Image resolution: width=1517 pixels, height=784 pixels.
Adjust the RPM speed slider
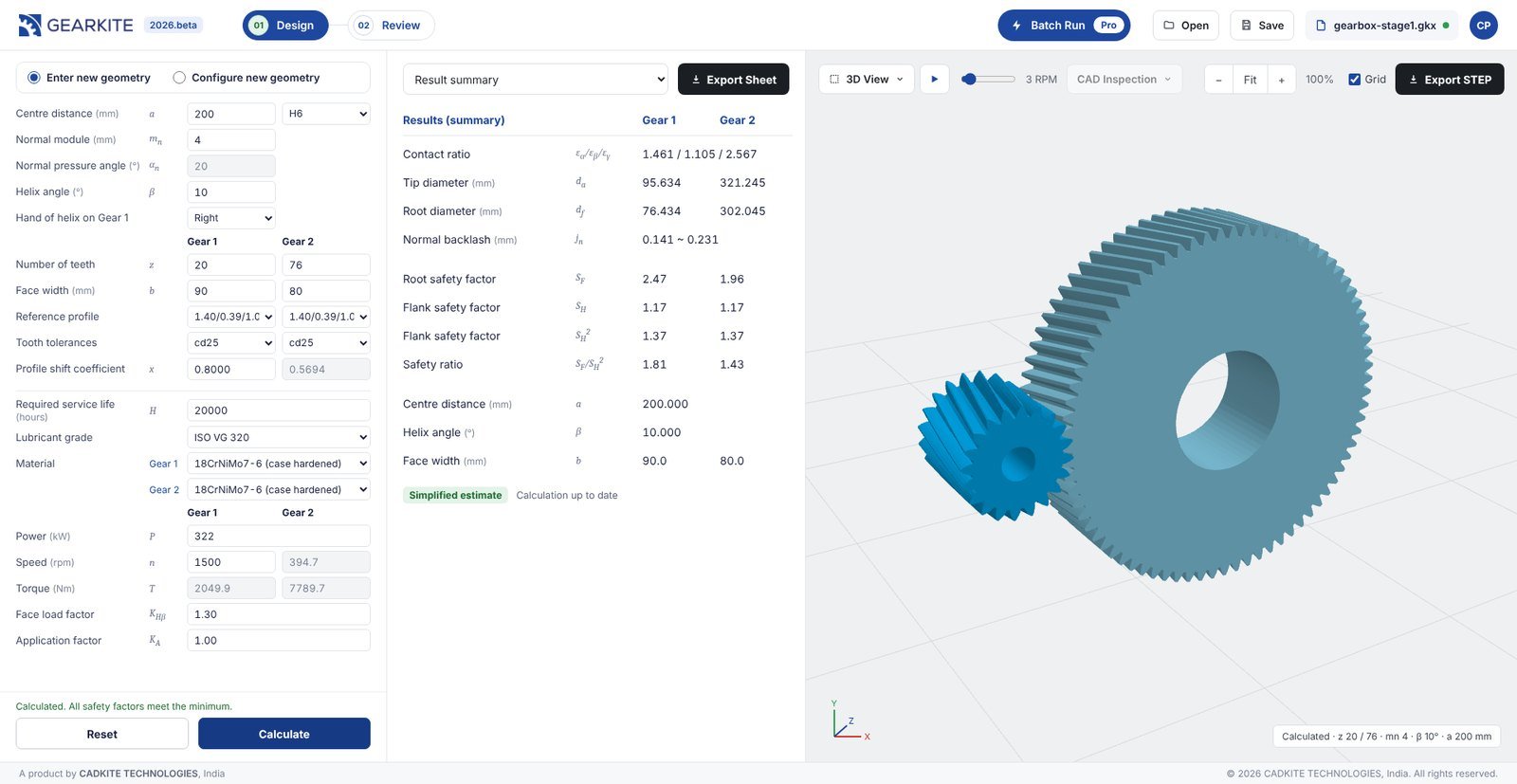988,80
